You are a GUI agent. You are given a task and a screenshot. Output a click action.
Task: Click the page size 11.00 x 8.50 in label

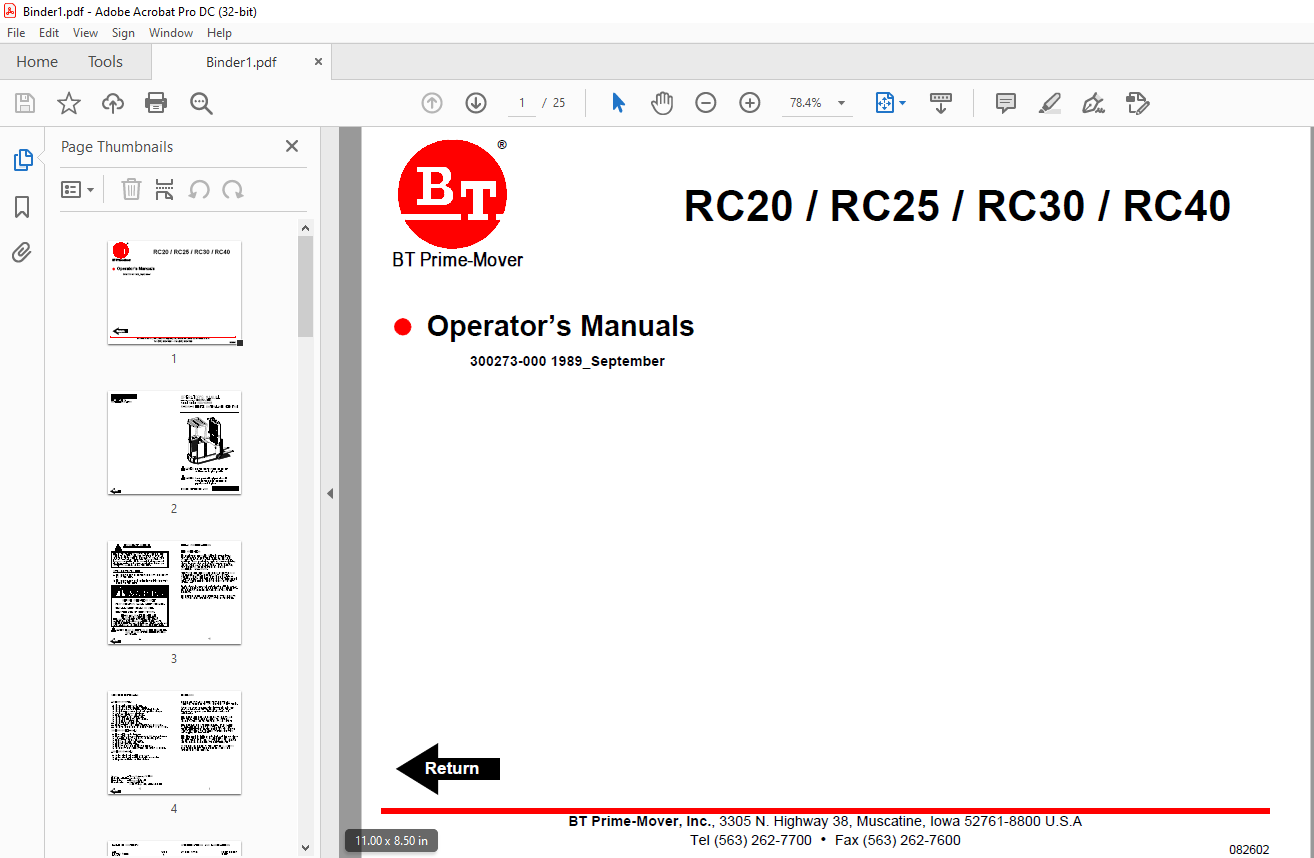pyautogui.click(x=391, y=841)
